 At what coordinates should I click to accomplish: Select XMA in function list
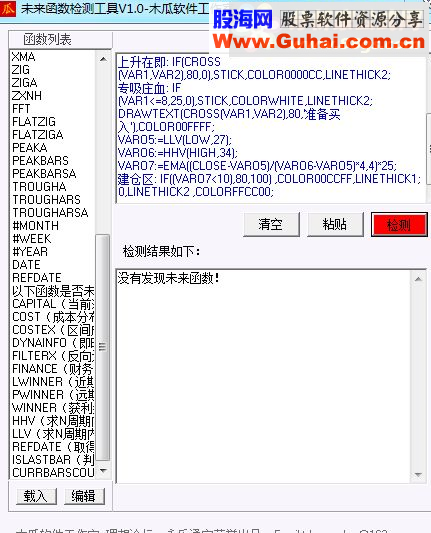pos(23,57)
